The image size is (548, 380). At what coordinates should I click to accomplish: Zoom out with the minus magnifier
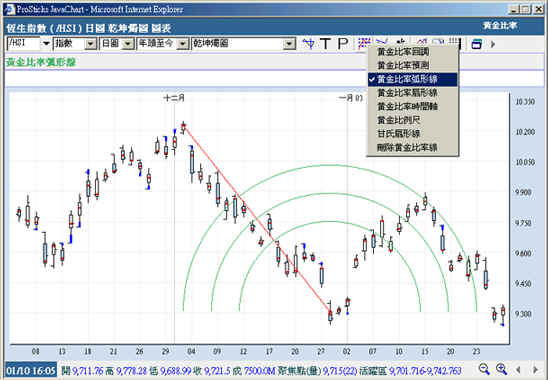click(484, 369)
